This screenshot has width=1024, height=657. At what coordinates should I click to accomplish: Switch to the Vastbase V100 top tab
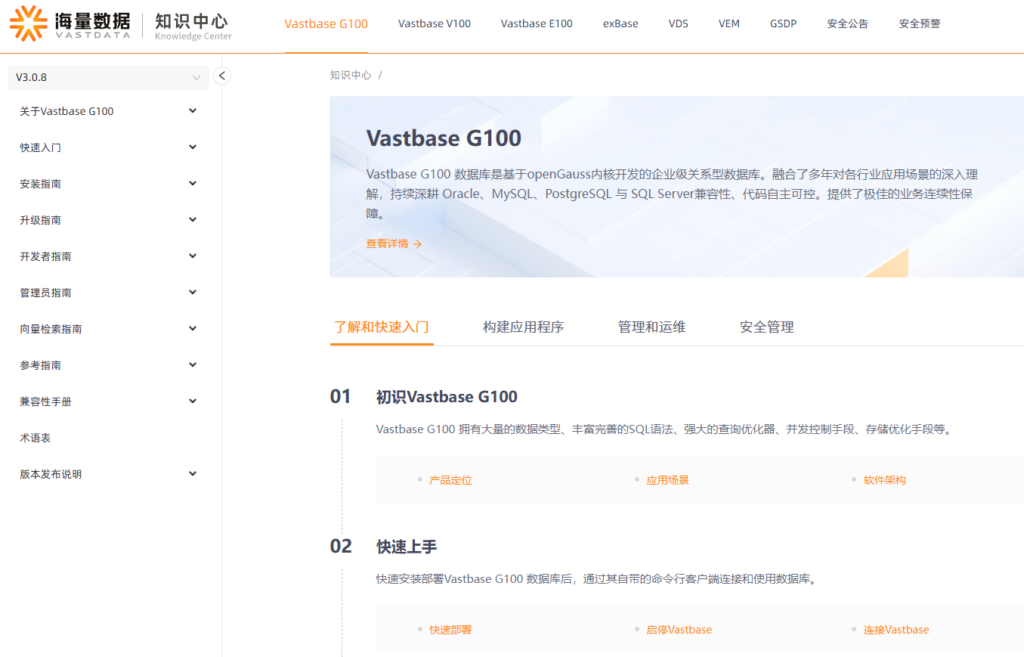pos(434,24)
